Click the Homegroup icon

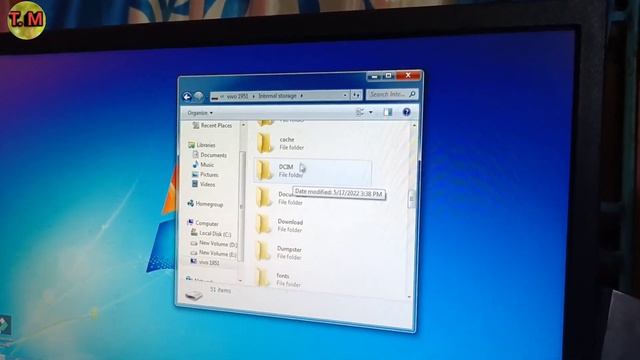pos(190,203)
